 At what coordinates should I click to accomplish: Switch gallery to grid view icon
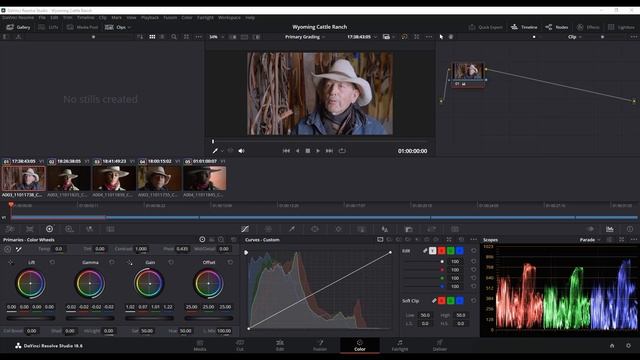coord(152,37)
